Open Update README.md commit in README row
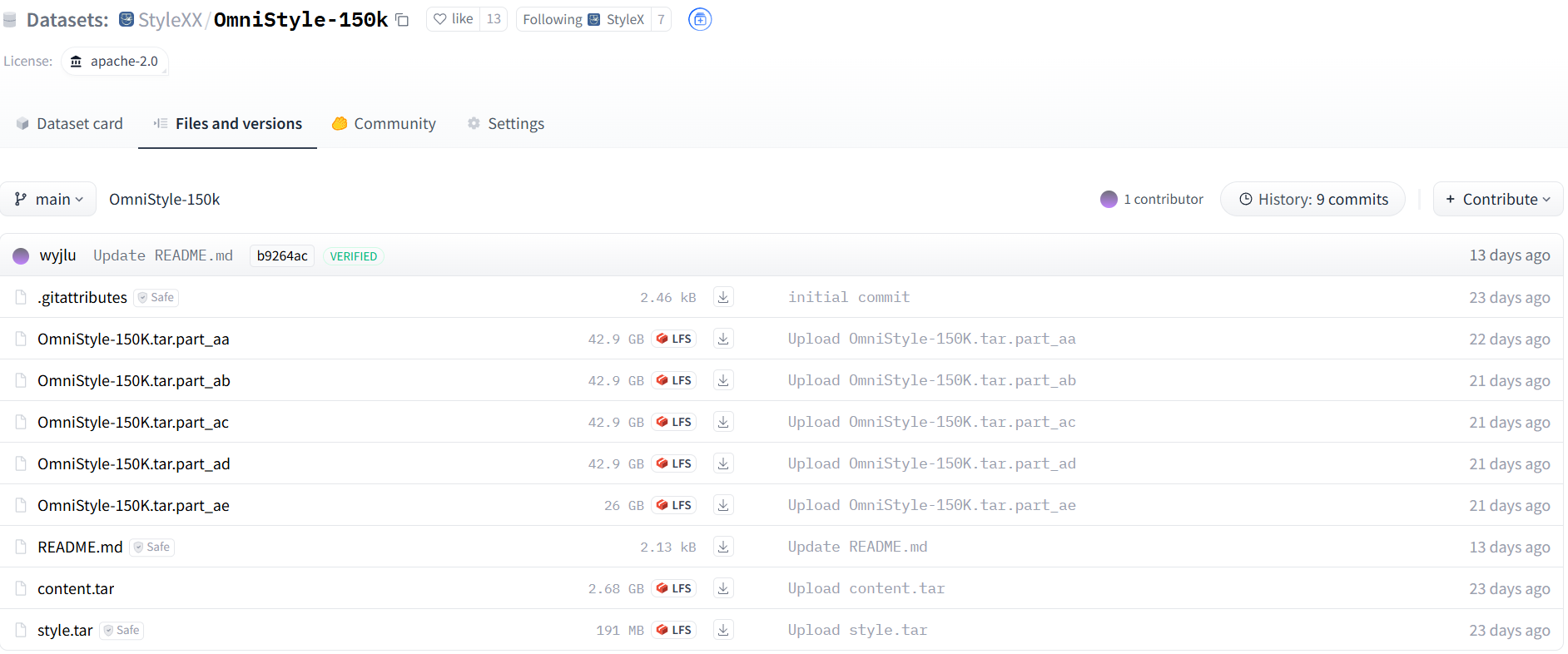 pyautogui.click(x=857, y=547)
